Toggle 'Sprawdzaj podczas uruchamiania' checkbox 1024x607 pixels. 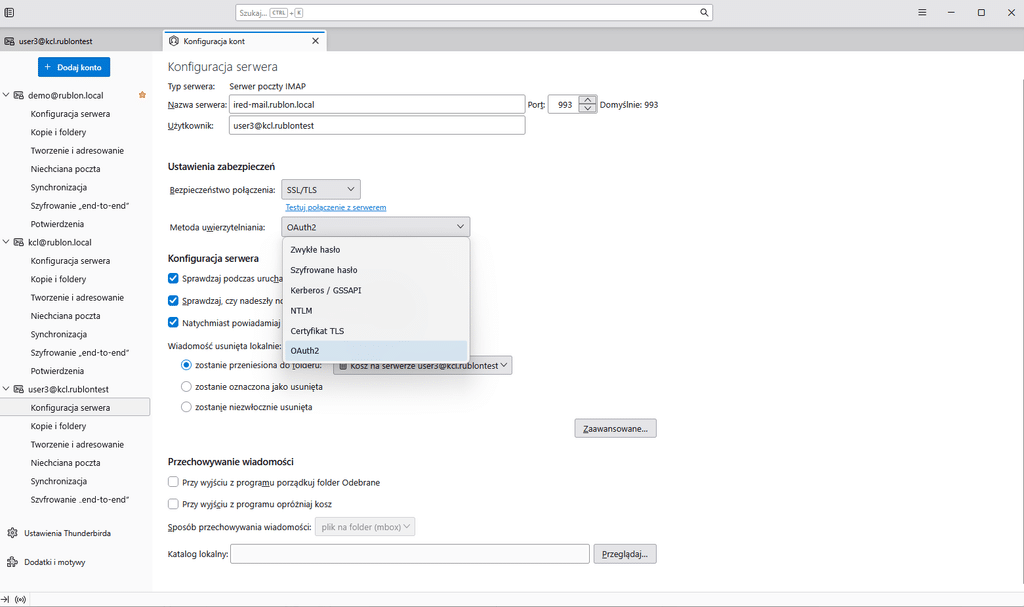click(173, 278)
